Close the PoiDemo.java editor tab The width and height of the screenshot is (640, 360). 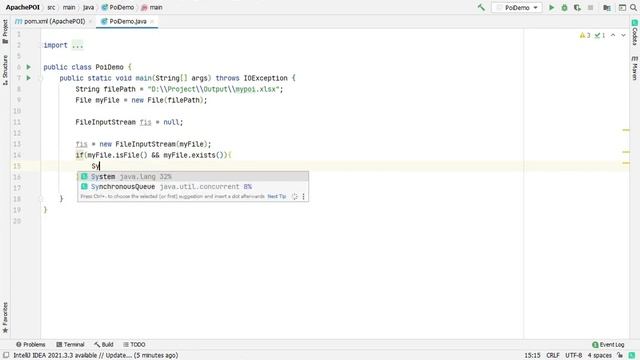click(152, 21)
